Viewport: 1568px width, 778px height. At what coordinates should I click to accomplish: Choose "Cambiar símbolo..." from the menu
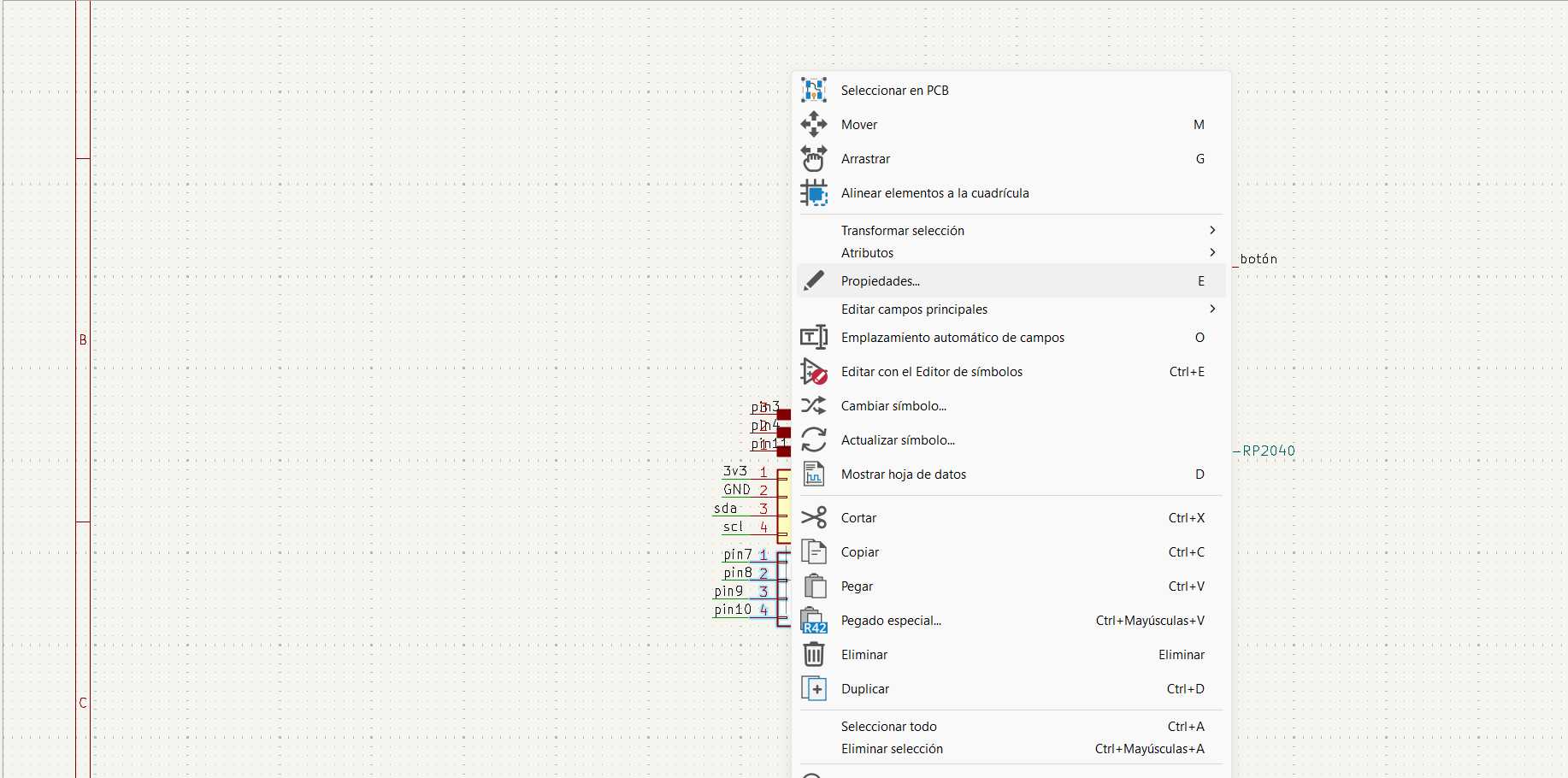tap(893, 405)
